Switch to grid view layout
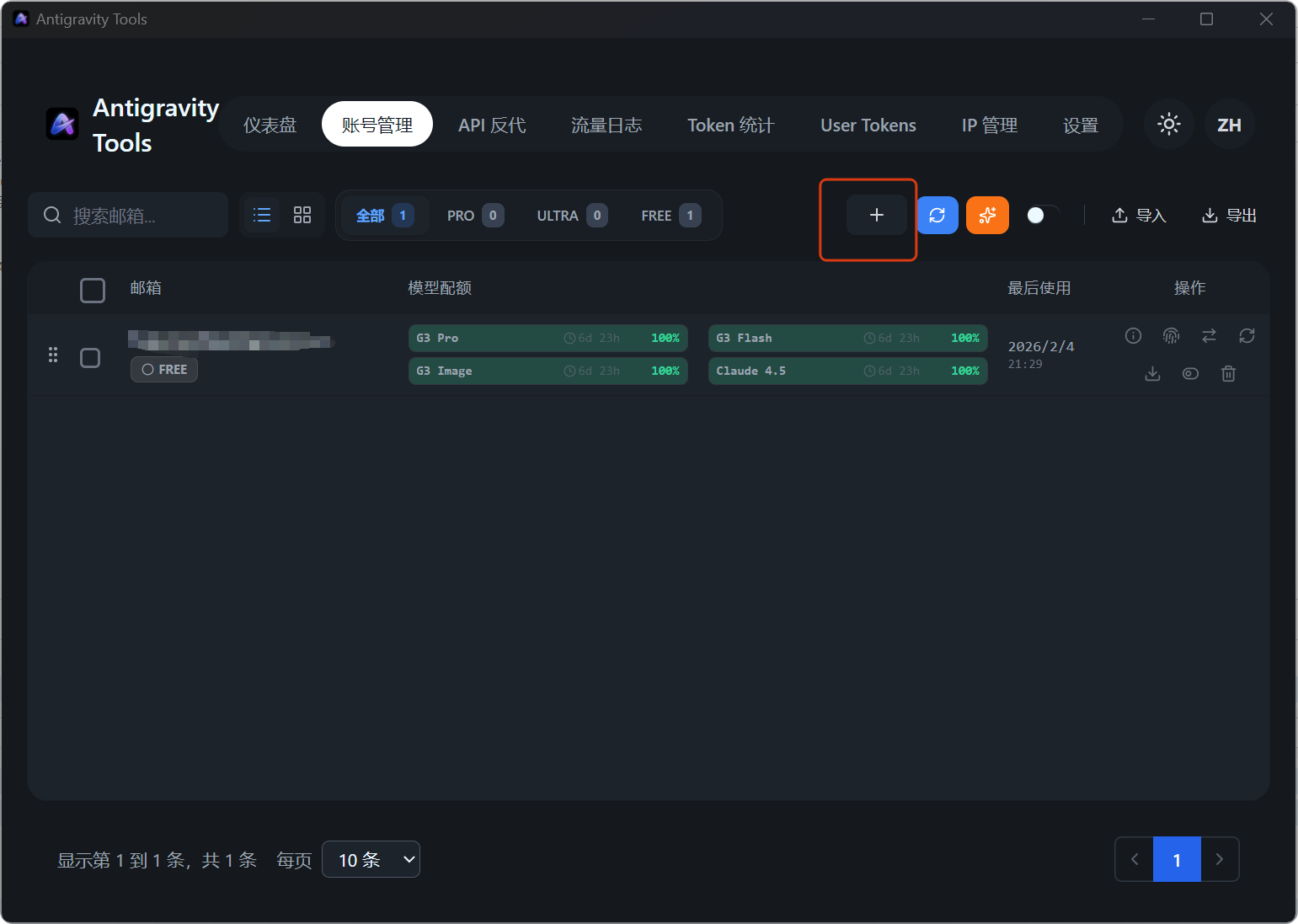Screen dimensions: 1298x924 click(x=302, y=215)
